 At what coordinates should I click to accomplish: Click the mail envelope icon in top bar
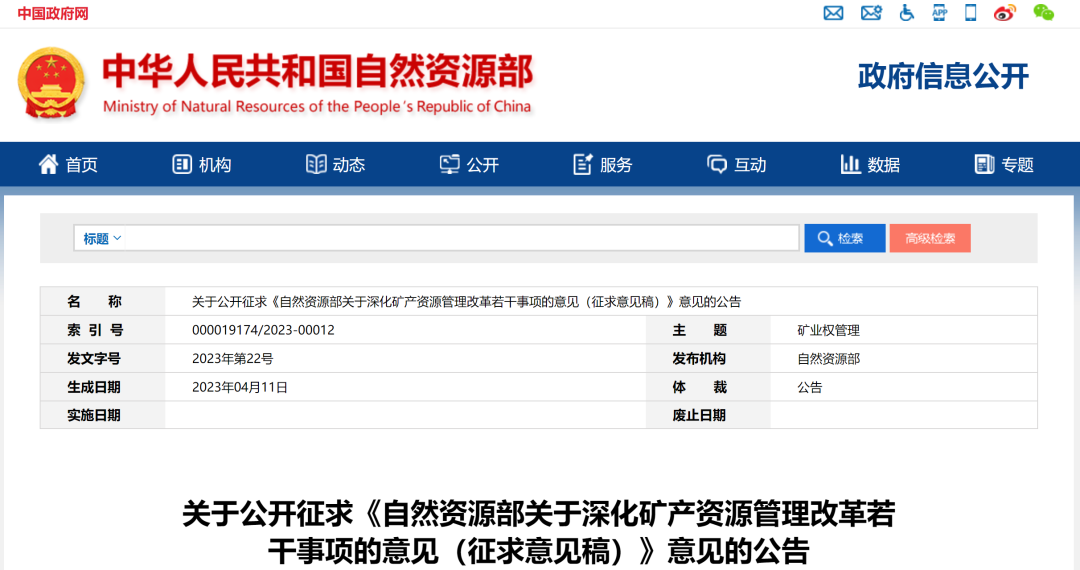point(833,13)
